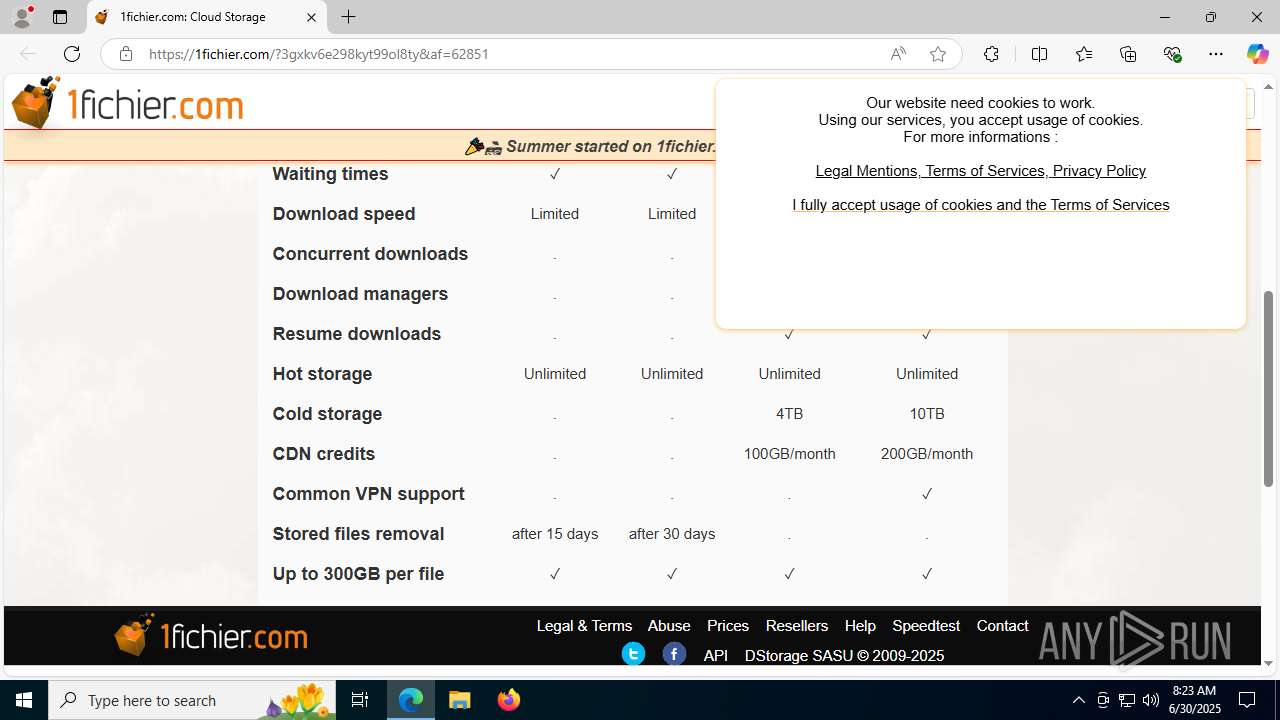Image resolution: width=1280 pixels, height=720 pixels.
Task: Click '100GB/month' CDN credits value
Action: tap(789, 453)
